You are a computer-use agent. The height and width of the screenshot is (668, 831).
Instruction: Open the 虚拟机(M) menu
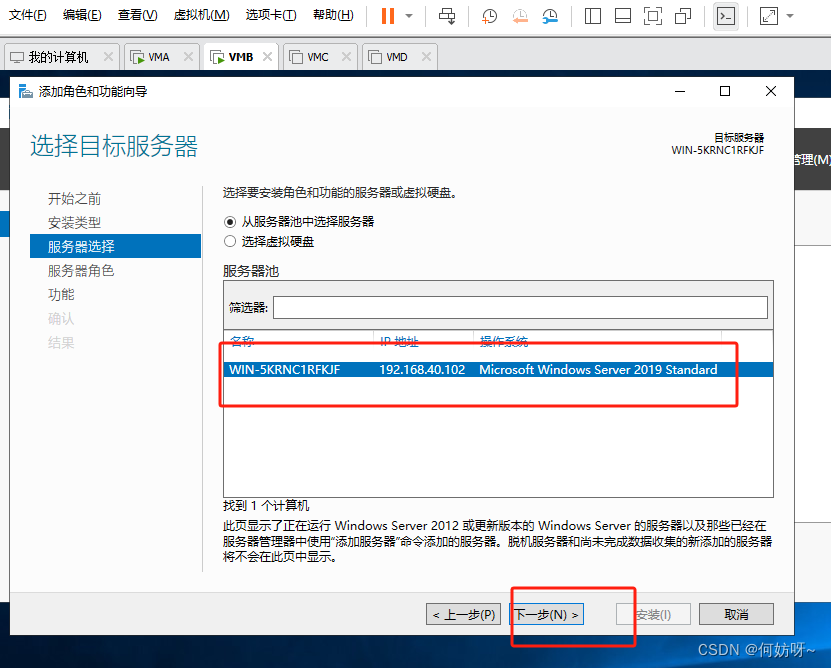tap(196, 16)
